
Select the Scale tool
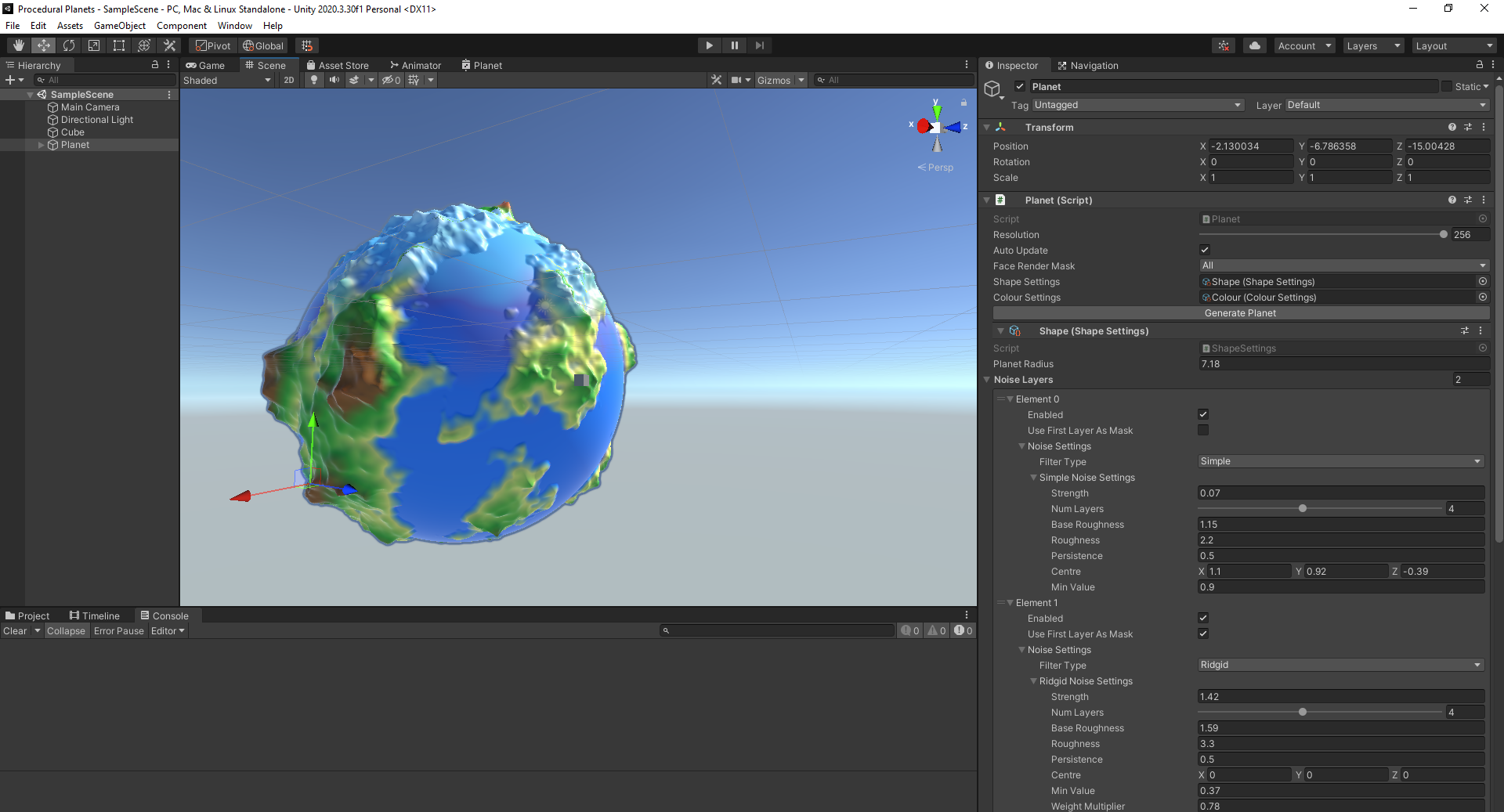[x=93, y=45]
